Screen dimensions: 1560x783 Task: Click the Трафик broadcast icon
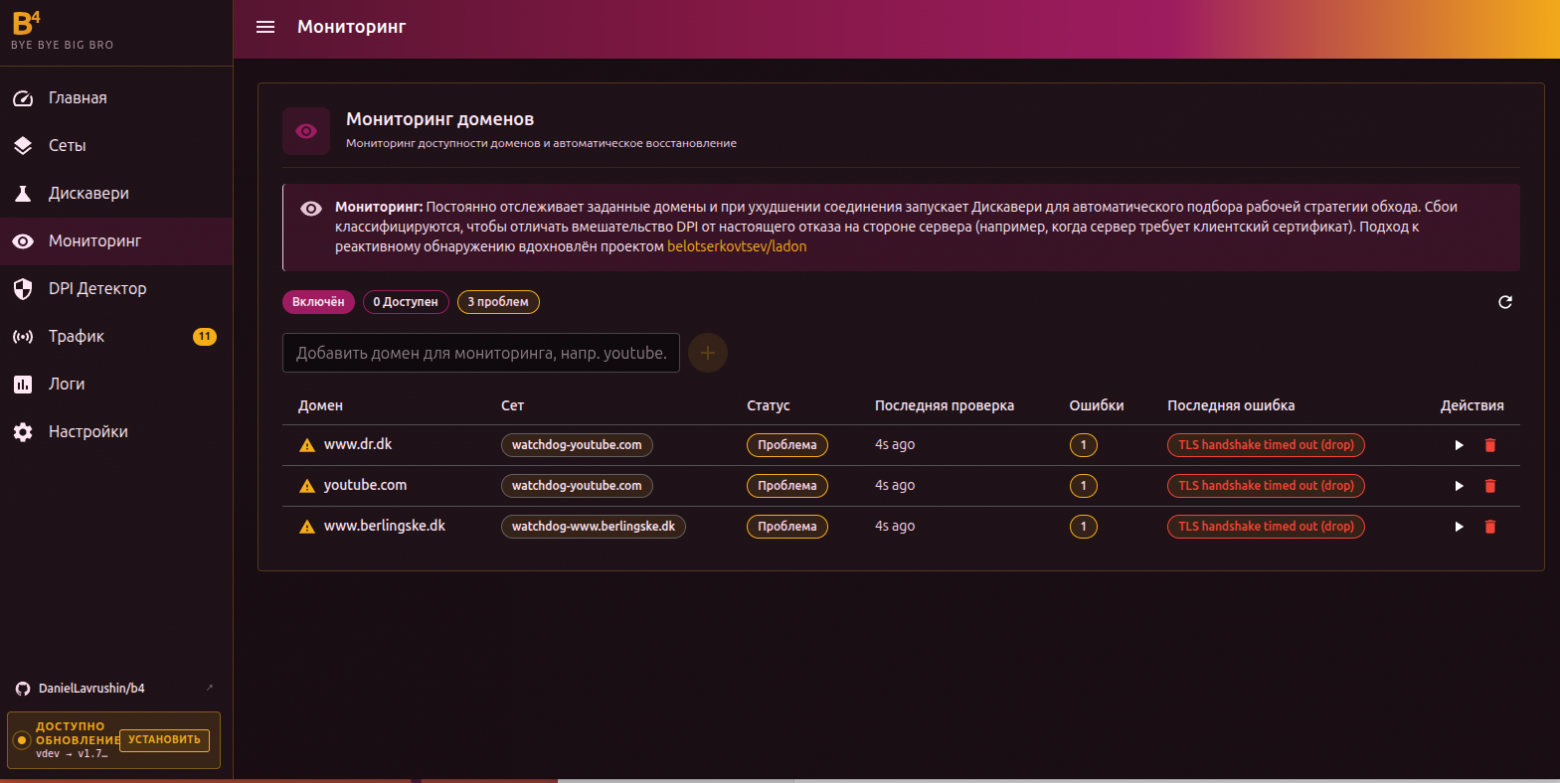pyautogui.click(x=23, y=336)
